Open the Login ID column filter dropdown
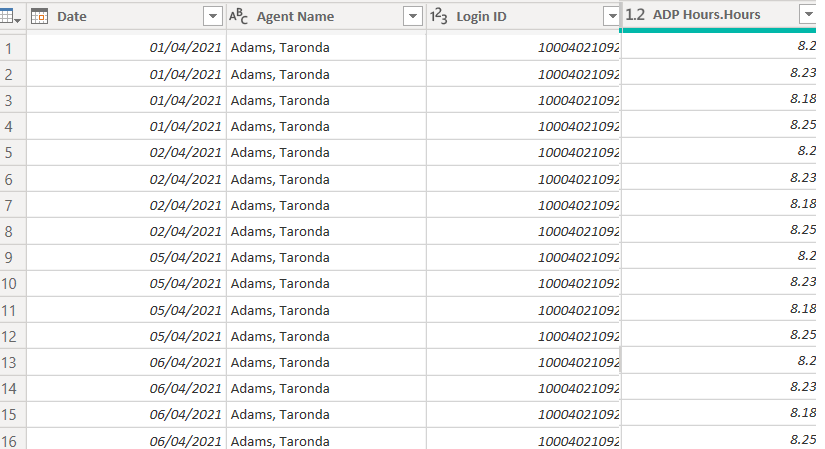Image resolution: width=825 pixels, height=449 pixels. [612, 17]
